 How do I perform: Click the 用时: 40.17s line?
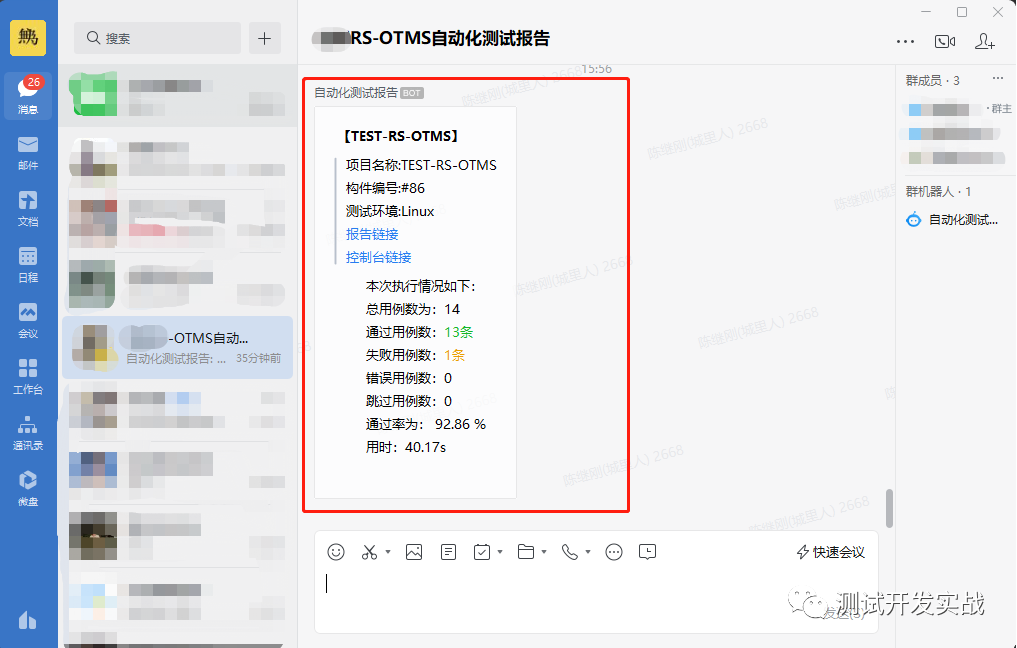click(406, 448)
